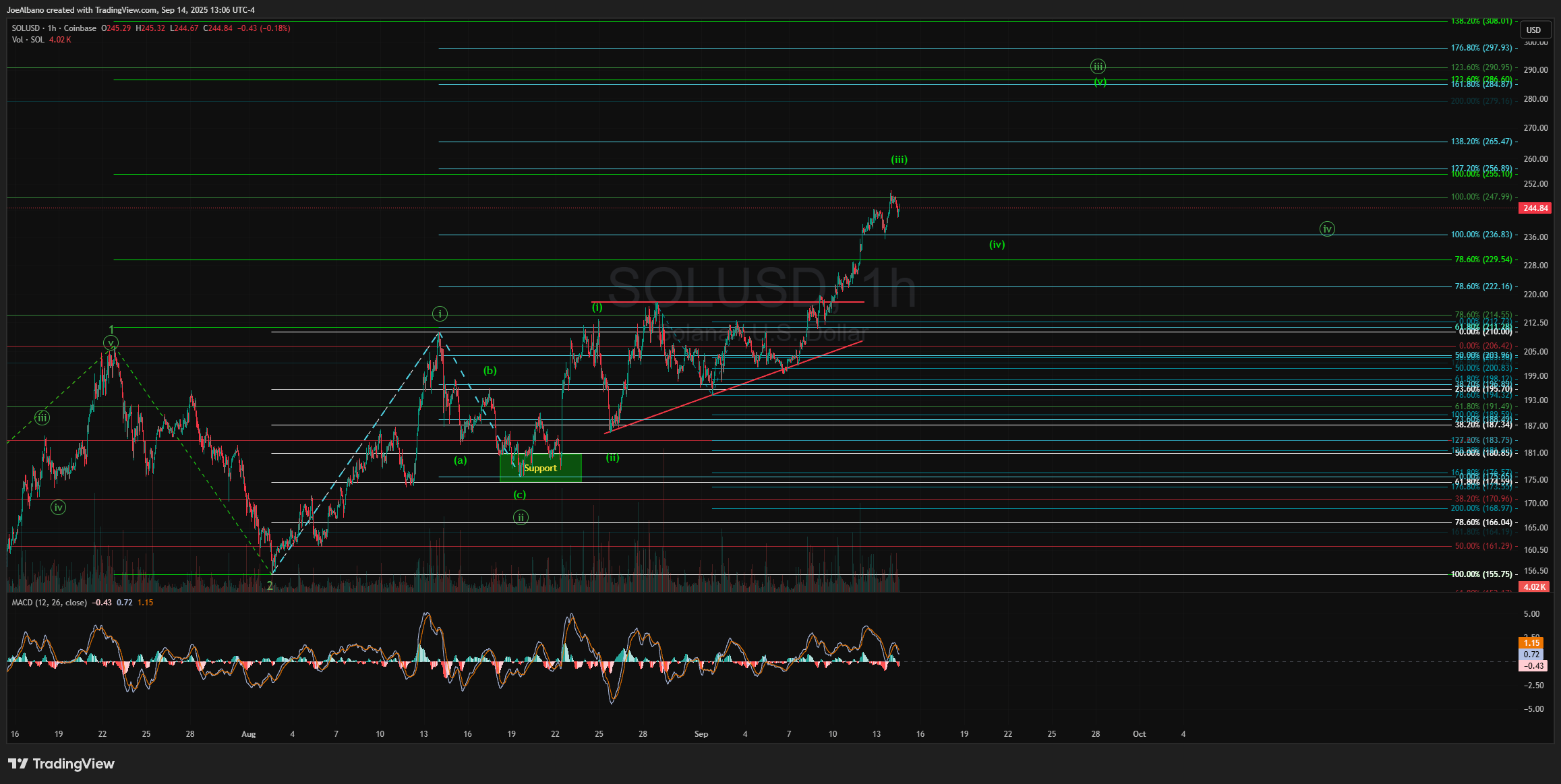
Task: Click the red 4.02 K volume axis tag
Action: [x=1535, y=587]
